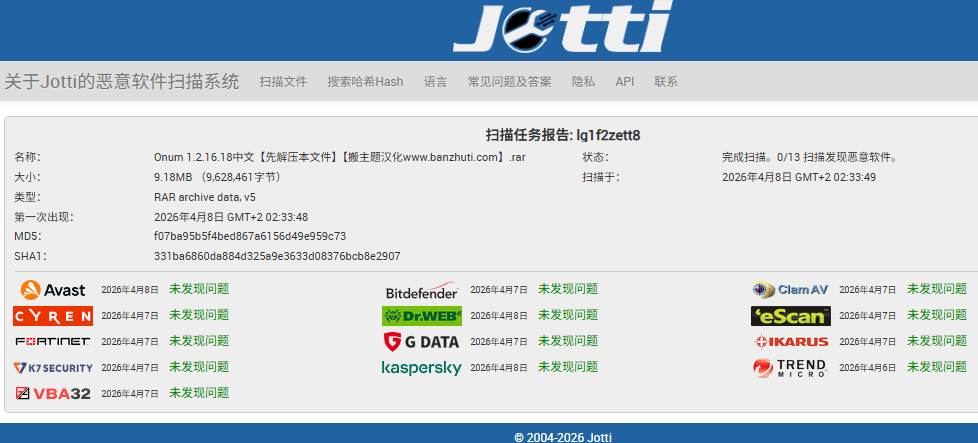
Task: Click the SHA1: field label
Action: click(31, 256)
